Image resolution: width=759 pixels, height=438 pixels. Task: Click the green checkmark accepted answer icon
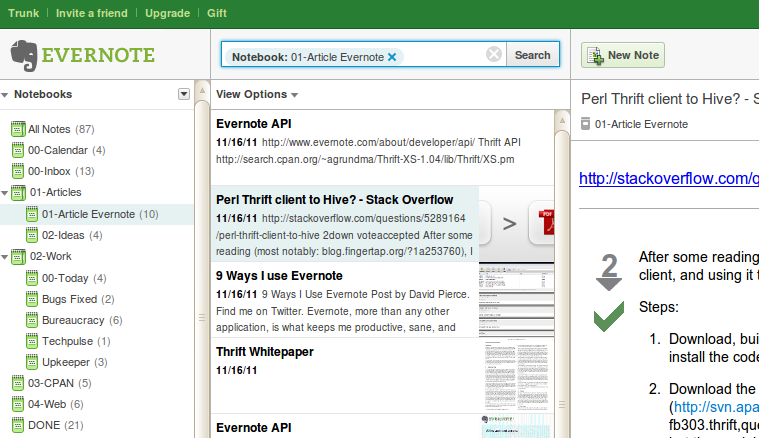click(x=609, y=316)
